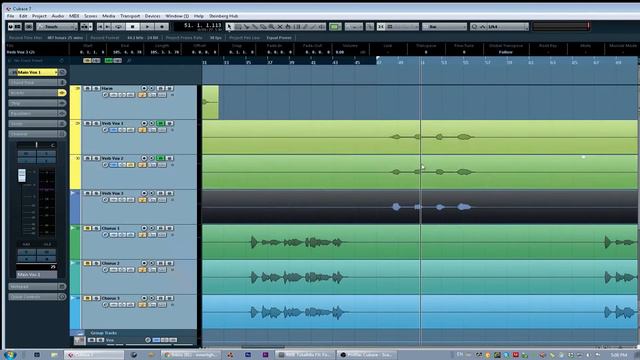Go to next marker button
Screen dimensions: 640x360
[108, 27]
